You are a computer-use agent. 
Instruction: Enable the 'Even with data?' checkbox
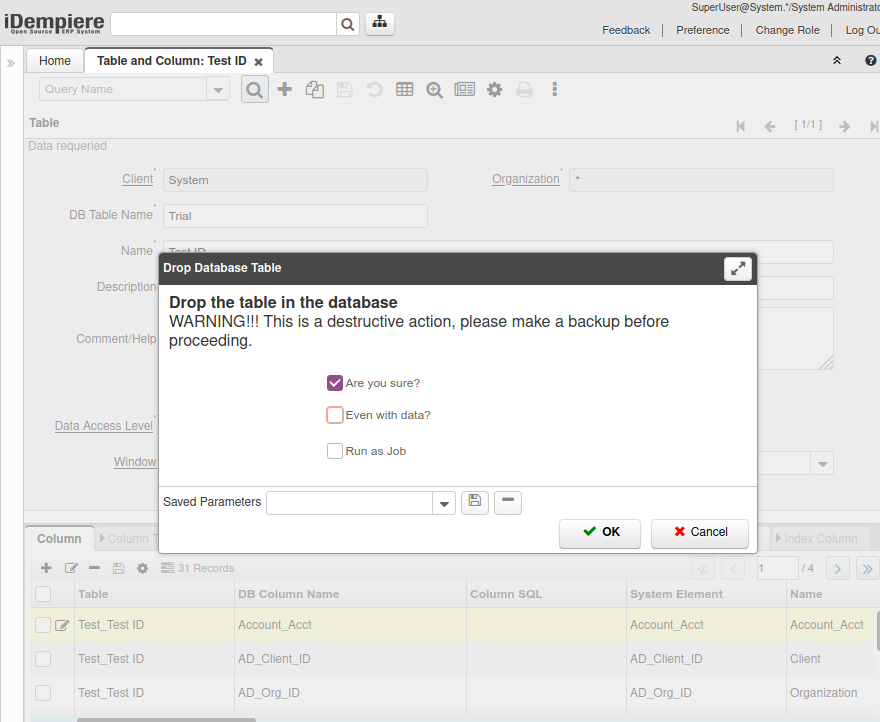click(335, 415)
